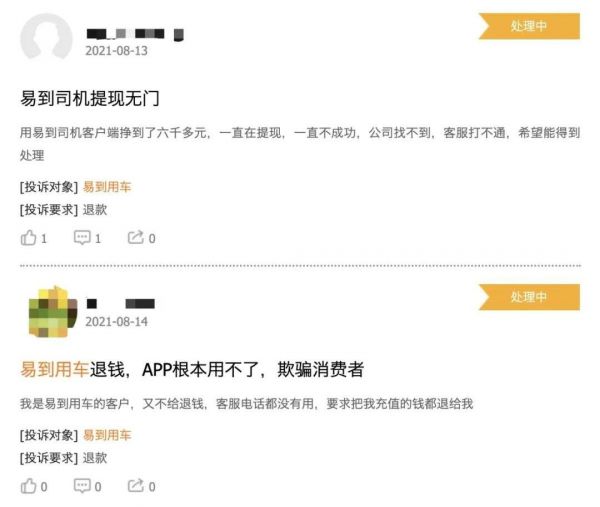Screen dimensions: 600x507
Task: Click 处理中 status badge on first complaint
Action: coord(529,26)
